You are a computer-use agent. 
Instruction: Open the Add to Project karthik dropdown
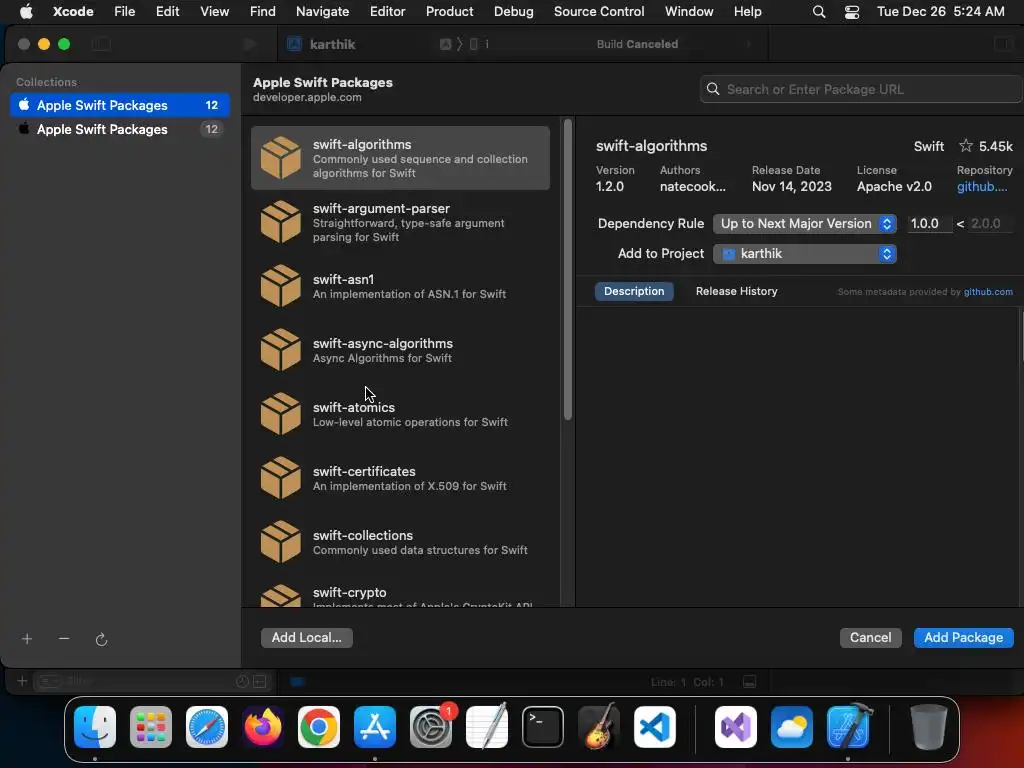click(x=805, y=253)
